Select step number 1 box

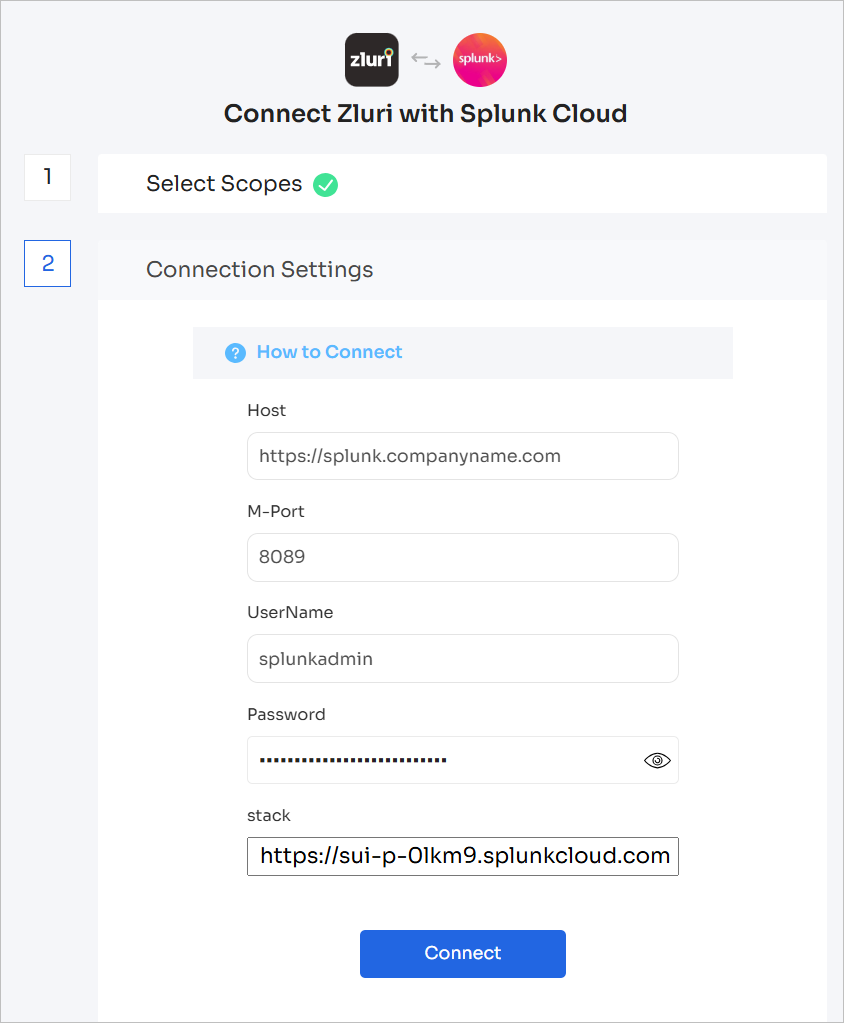coord(48,177)
